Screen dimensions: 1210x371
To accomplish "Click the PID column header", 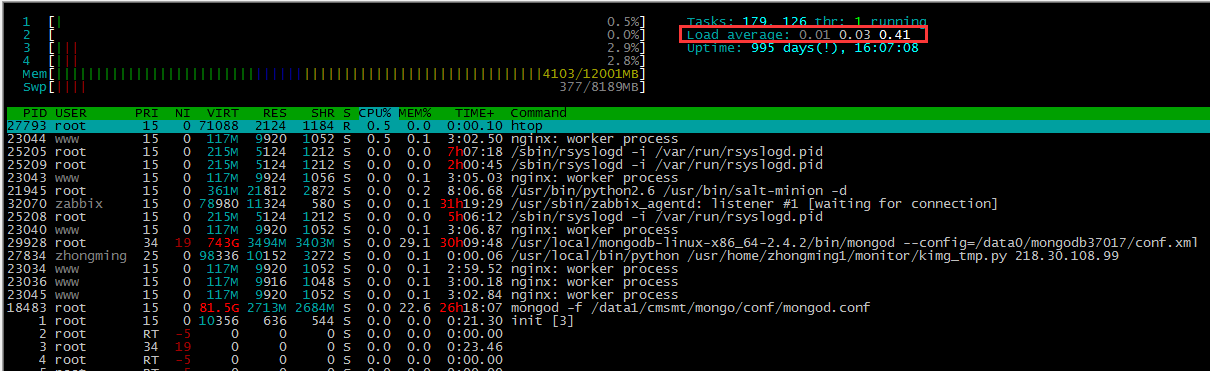I will [x=34, y=113].
